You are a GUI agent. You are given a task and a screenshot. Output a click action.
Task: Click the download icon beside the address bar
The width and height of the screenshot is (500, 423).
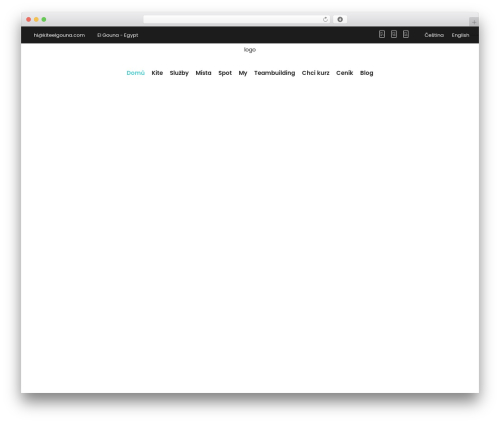340,20
